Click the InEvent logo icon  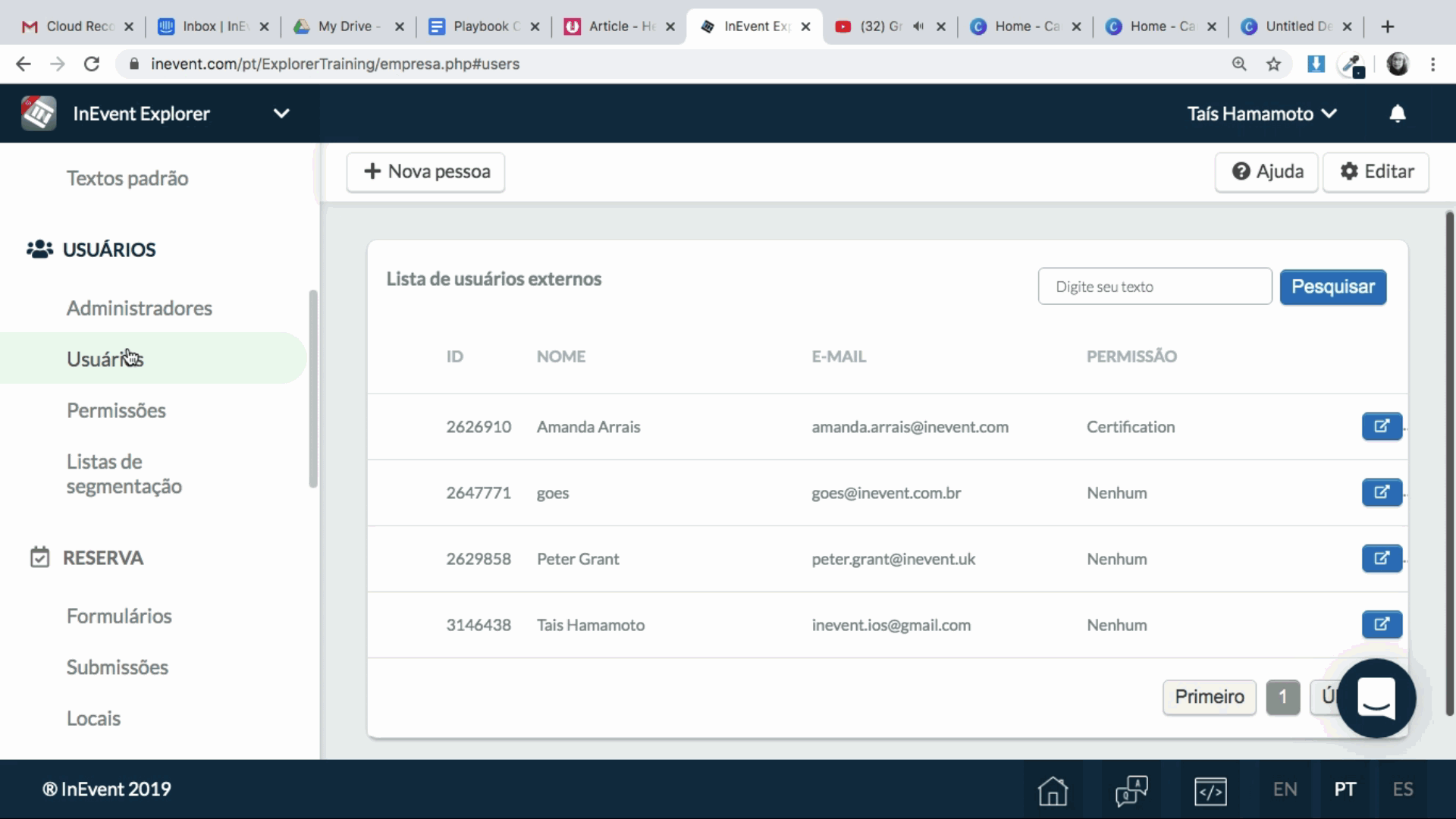39,114
